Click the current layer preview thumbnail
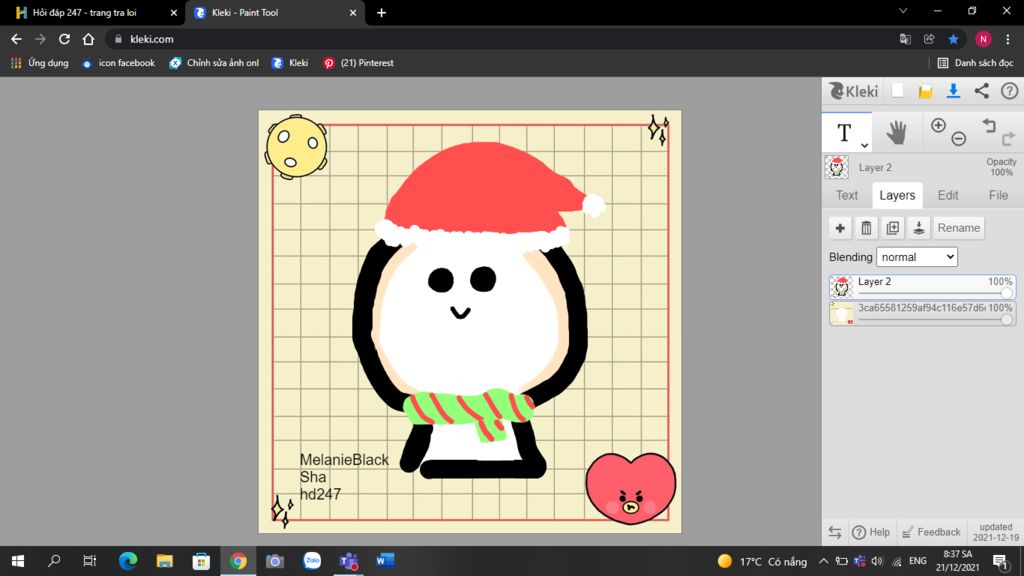 (x=837, y=167)
